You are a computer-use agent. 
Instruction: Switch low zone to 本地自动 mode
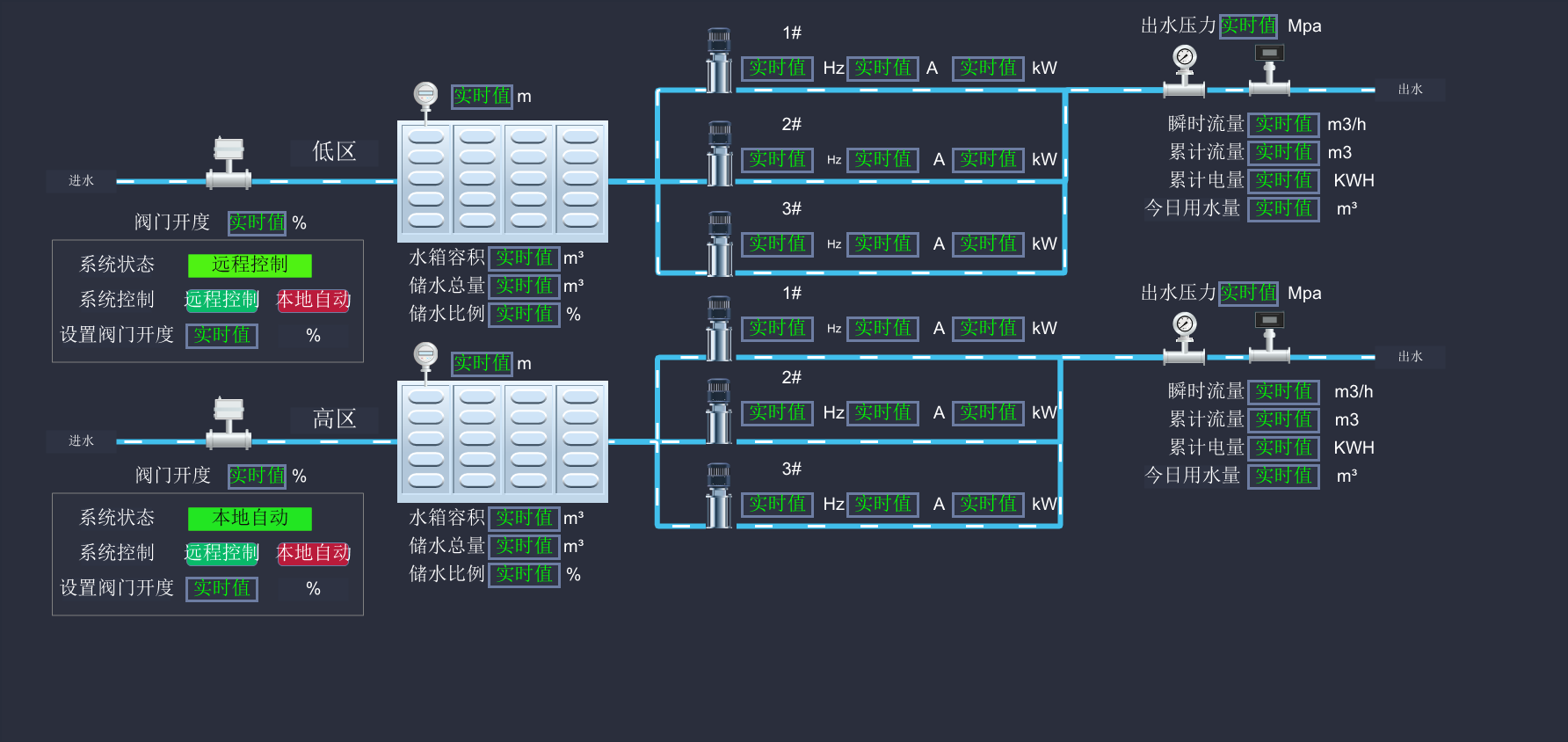[314, 300]
